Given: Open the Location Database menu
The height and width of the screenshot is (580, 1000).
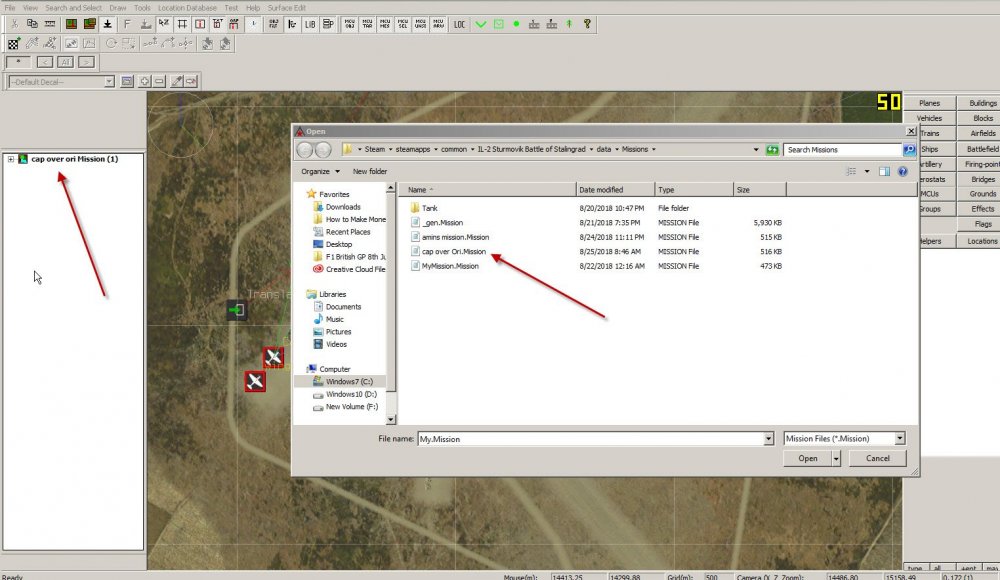Looking at the screenshot, I should [187, 7].
